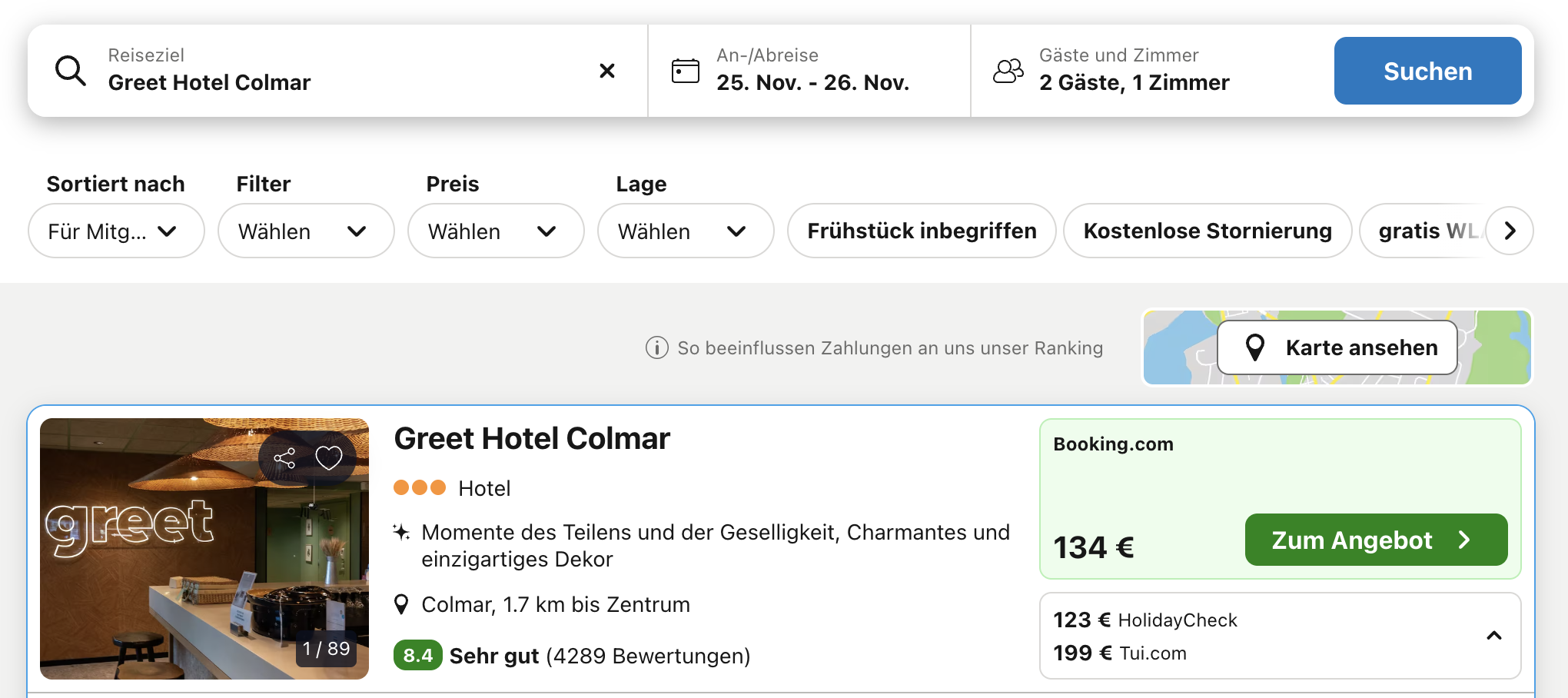The width and height of the screenshot is (1568, 698).
Task: Click the Hotel type label
Action: click(x=484, y=488)
